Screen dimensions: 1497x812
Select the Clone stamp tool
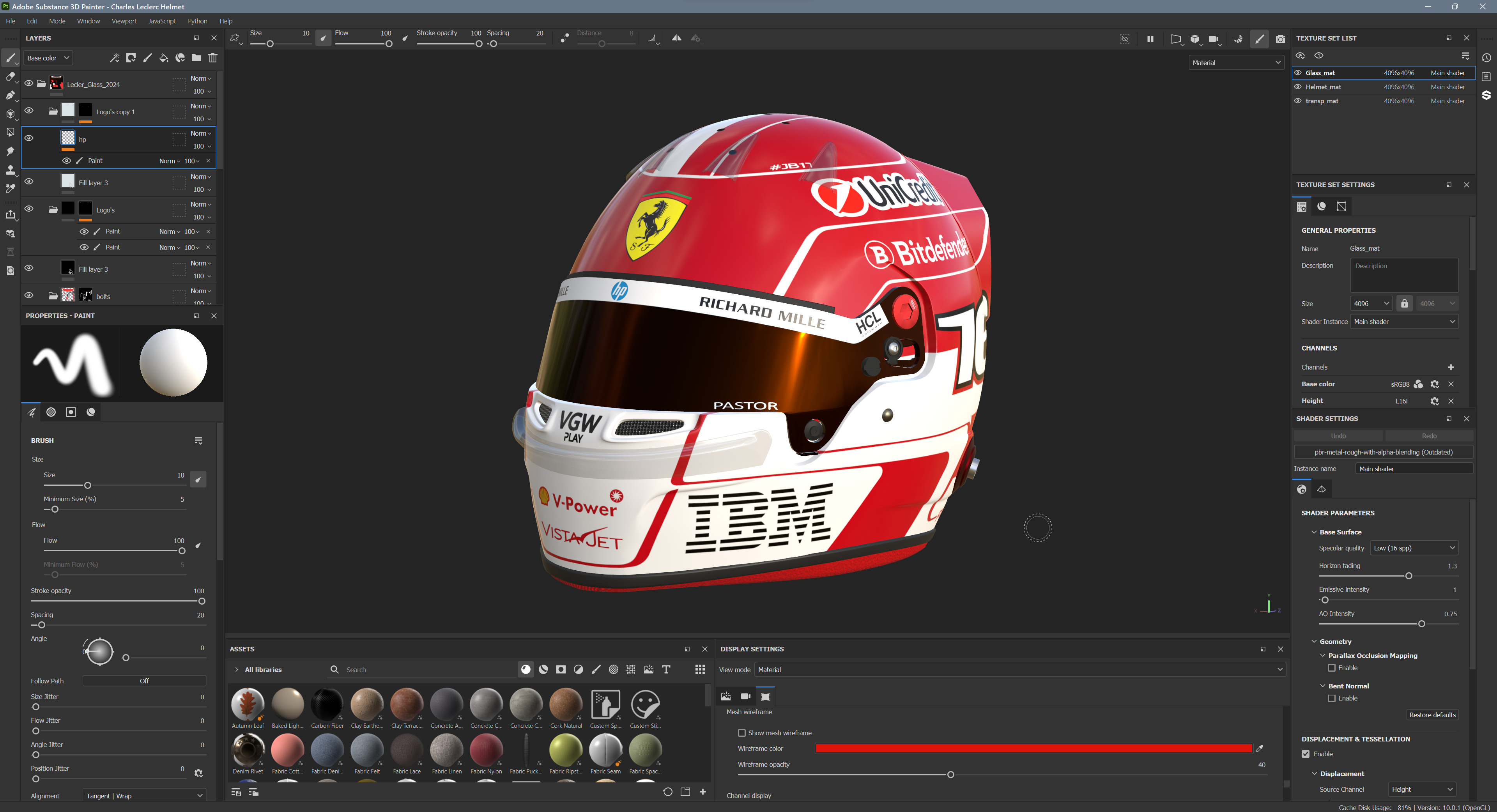(11, 170)
